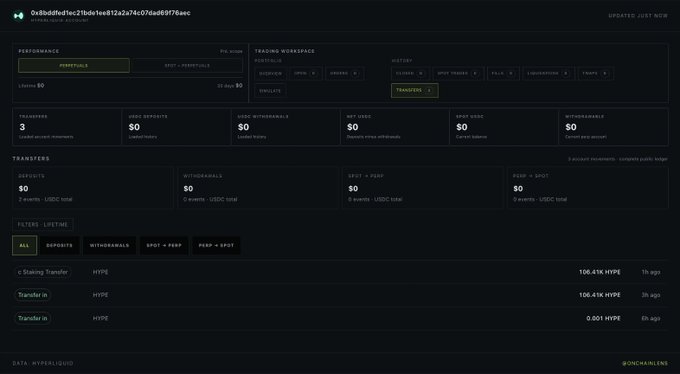Click the 6h ago timestamp
This screenshot has height=374, width=680.
(x=651, y=318)
